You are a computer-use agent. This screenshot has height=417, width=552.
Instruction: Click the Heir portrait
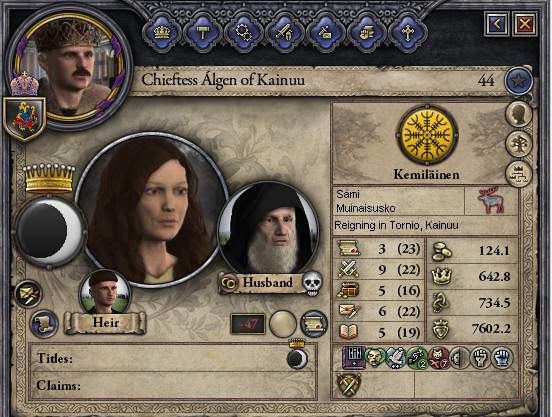tap(105, 291)
